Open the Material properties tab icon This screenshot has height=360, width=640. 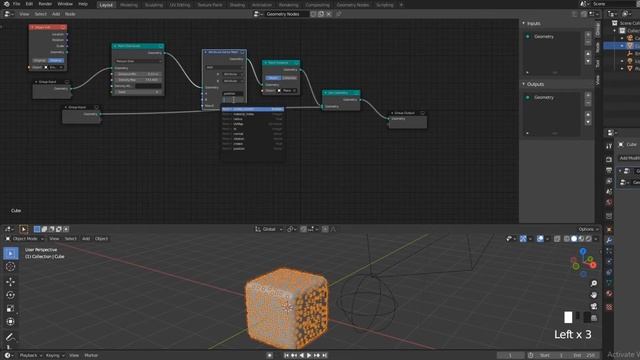click(609, 293)
